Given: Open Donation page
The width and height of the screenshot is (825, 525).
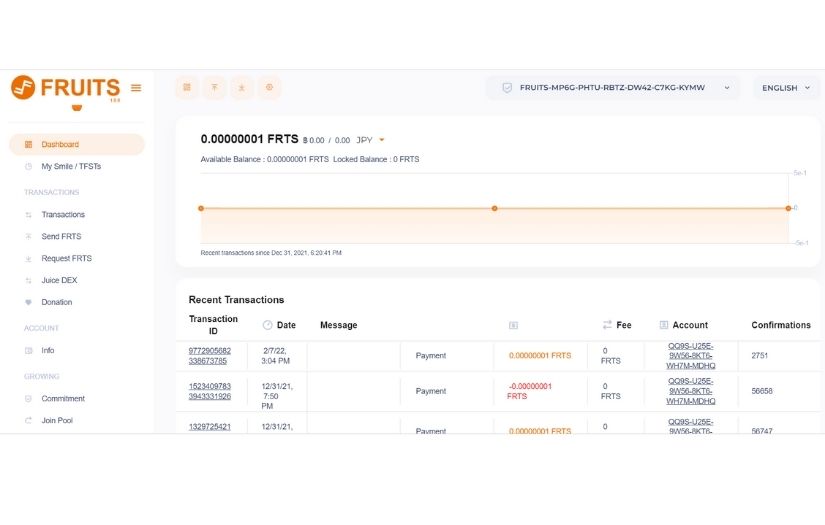Looking at the screenshot, I should tap(57, 302).
